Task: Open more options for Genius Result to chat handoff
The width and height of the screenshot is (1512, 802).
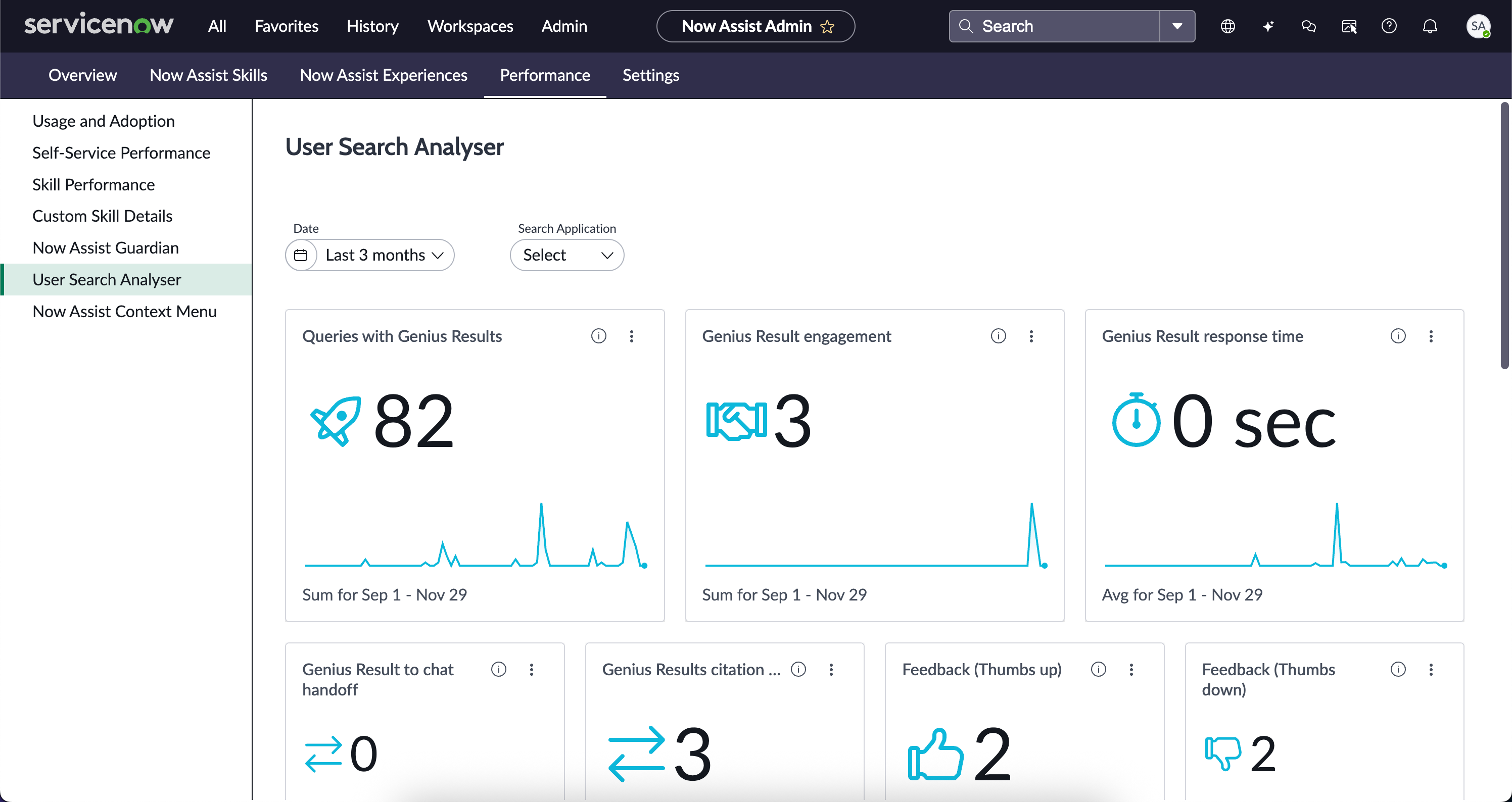Action: 531,669
